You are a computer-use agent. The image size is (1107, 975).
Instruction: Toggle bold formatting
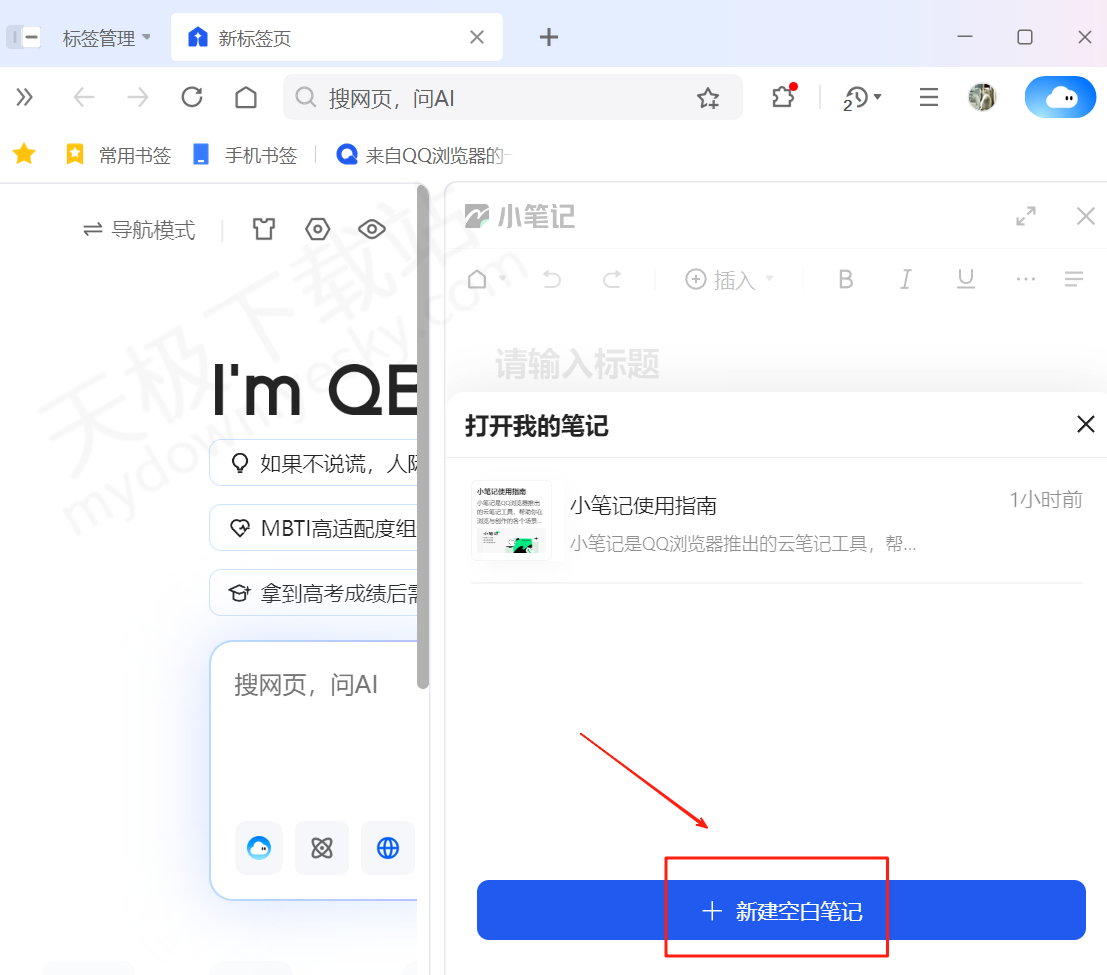point(846,280)
